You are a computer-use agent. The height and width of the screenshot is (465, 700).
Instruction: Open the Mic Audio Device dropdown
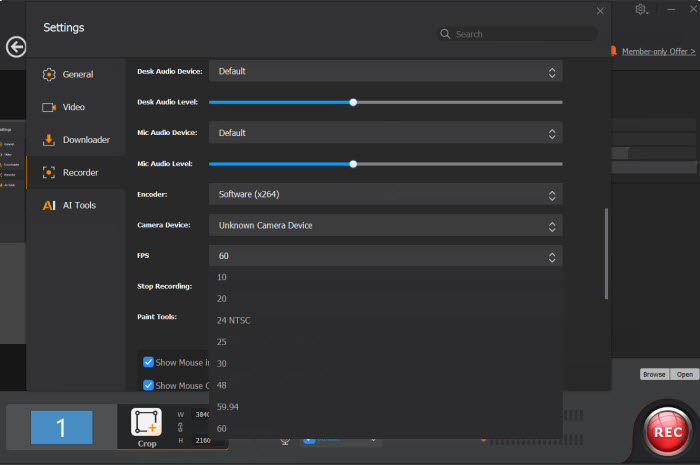tap(386, 133)
